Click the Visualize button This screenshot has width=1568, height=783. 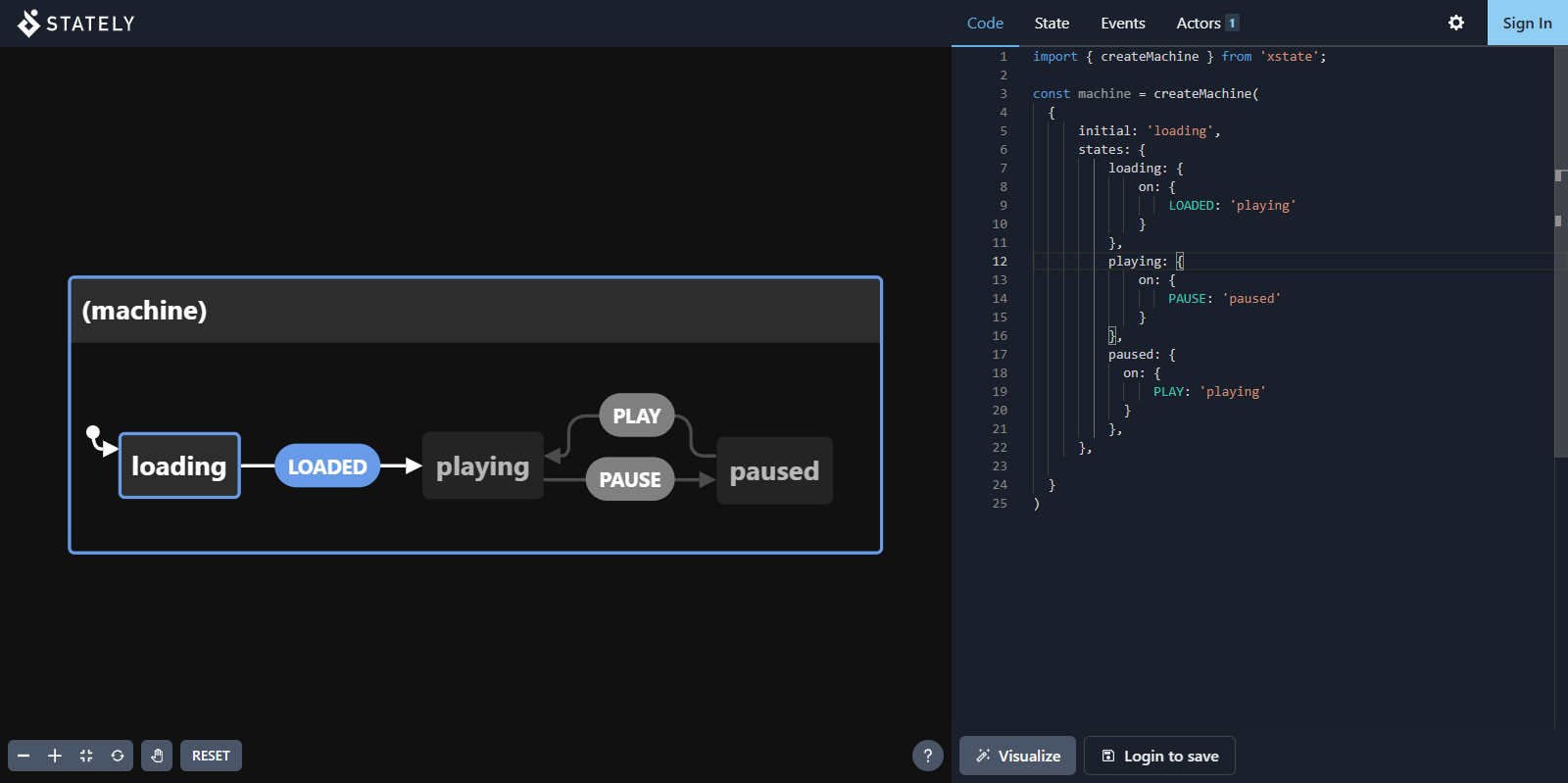click(1017, 756)
